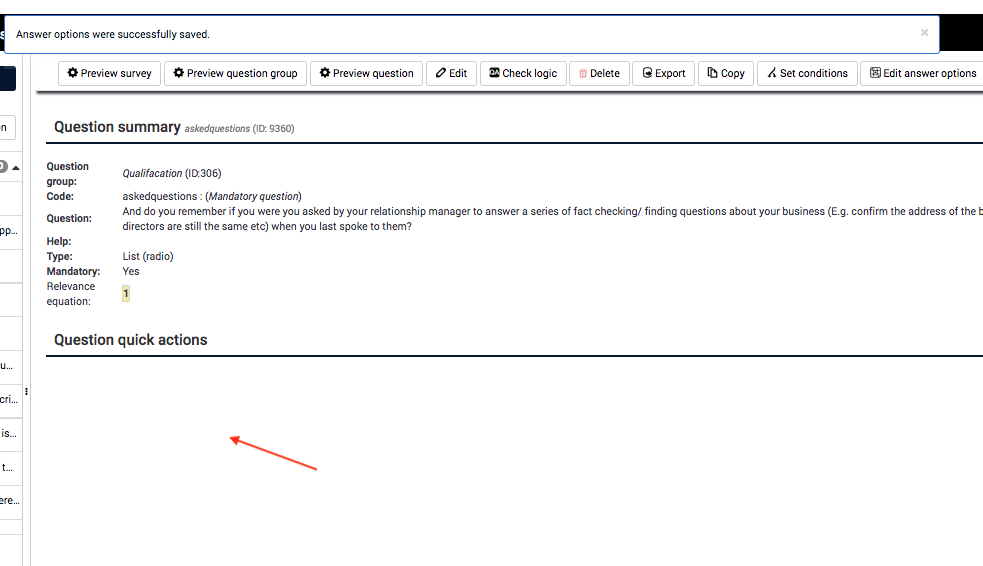Click Preview question button

366,73
